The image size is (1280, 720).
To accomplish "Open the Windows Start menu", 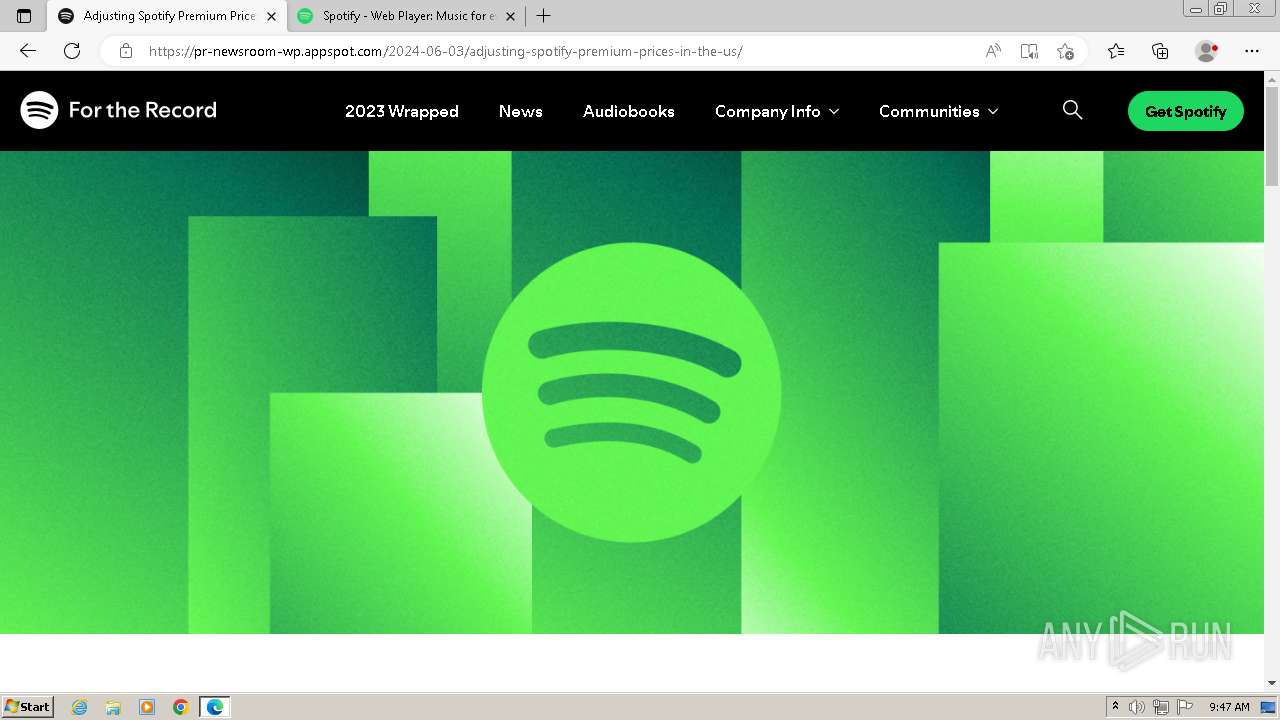I will (x=27, y=706).
